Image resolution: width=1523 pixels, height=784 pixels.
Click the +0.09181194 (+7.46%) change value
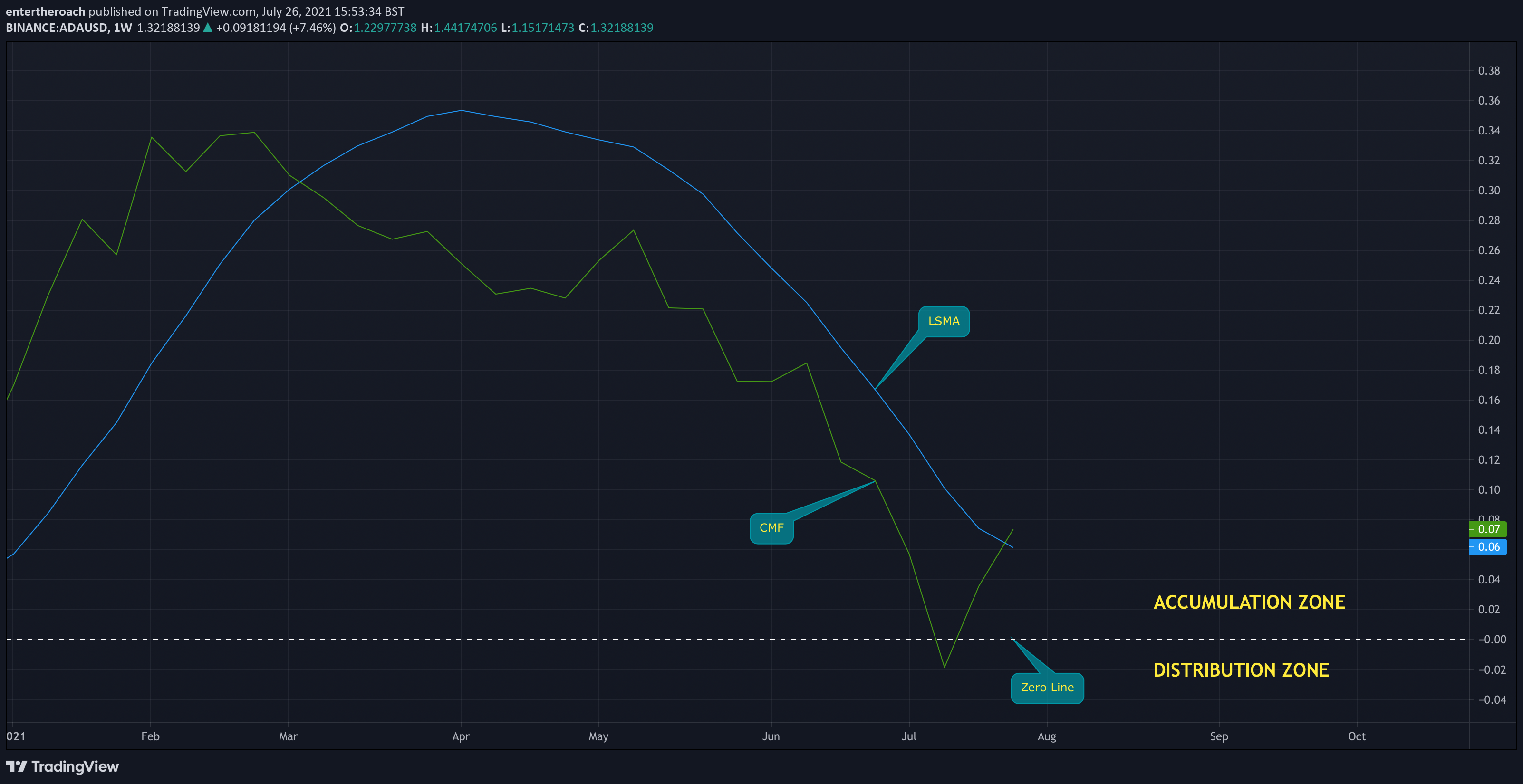tap(276, 28)
